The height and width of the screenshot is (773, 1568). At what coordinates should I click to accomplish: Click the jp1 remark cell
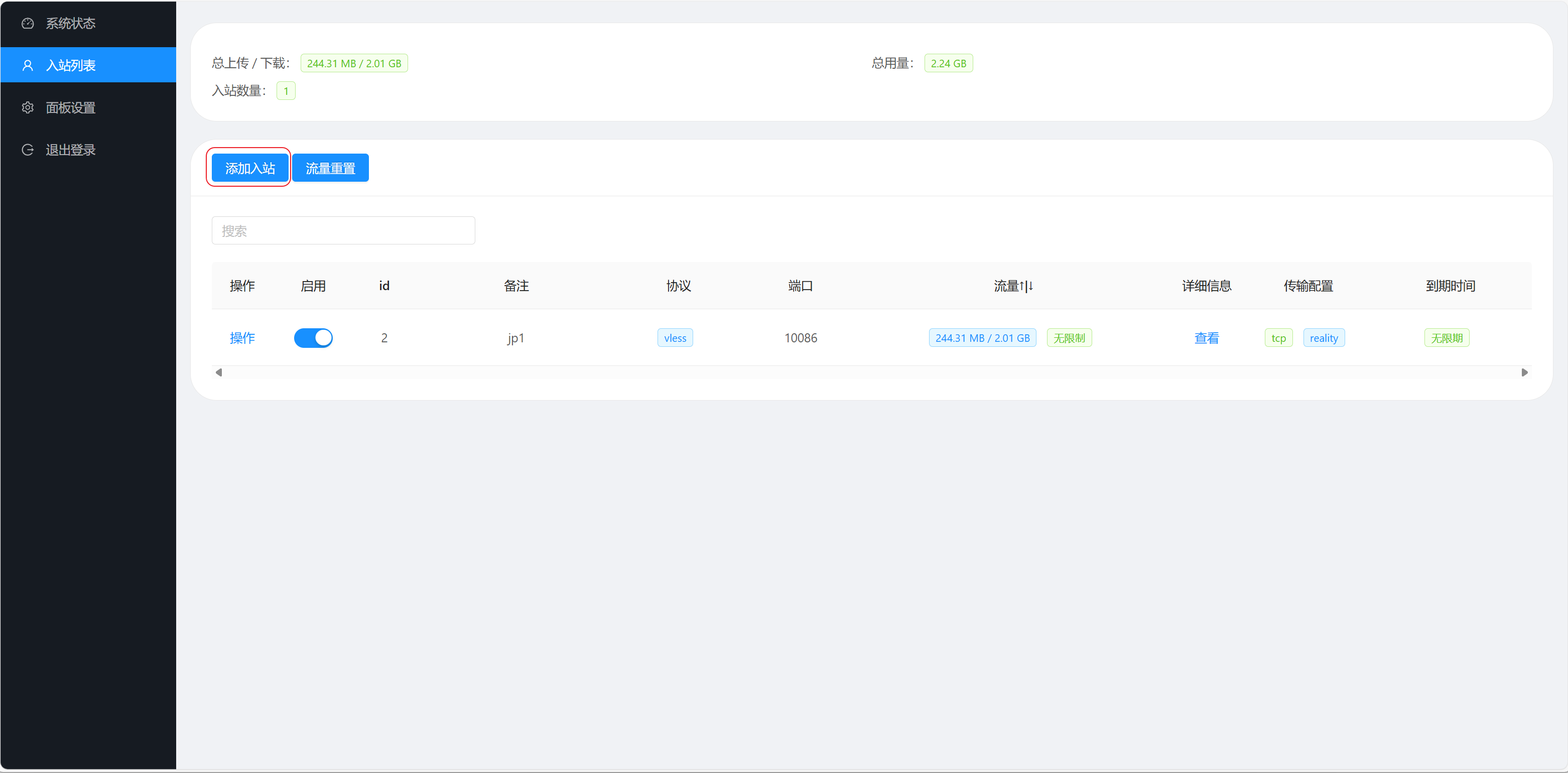(x=516, y=338)
